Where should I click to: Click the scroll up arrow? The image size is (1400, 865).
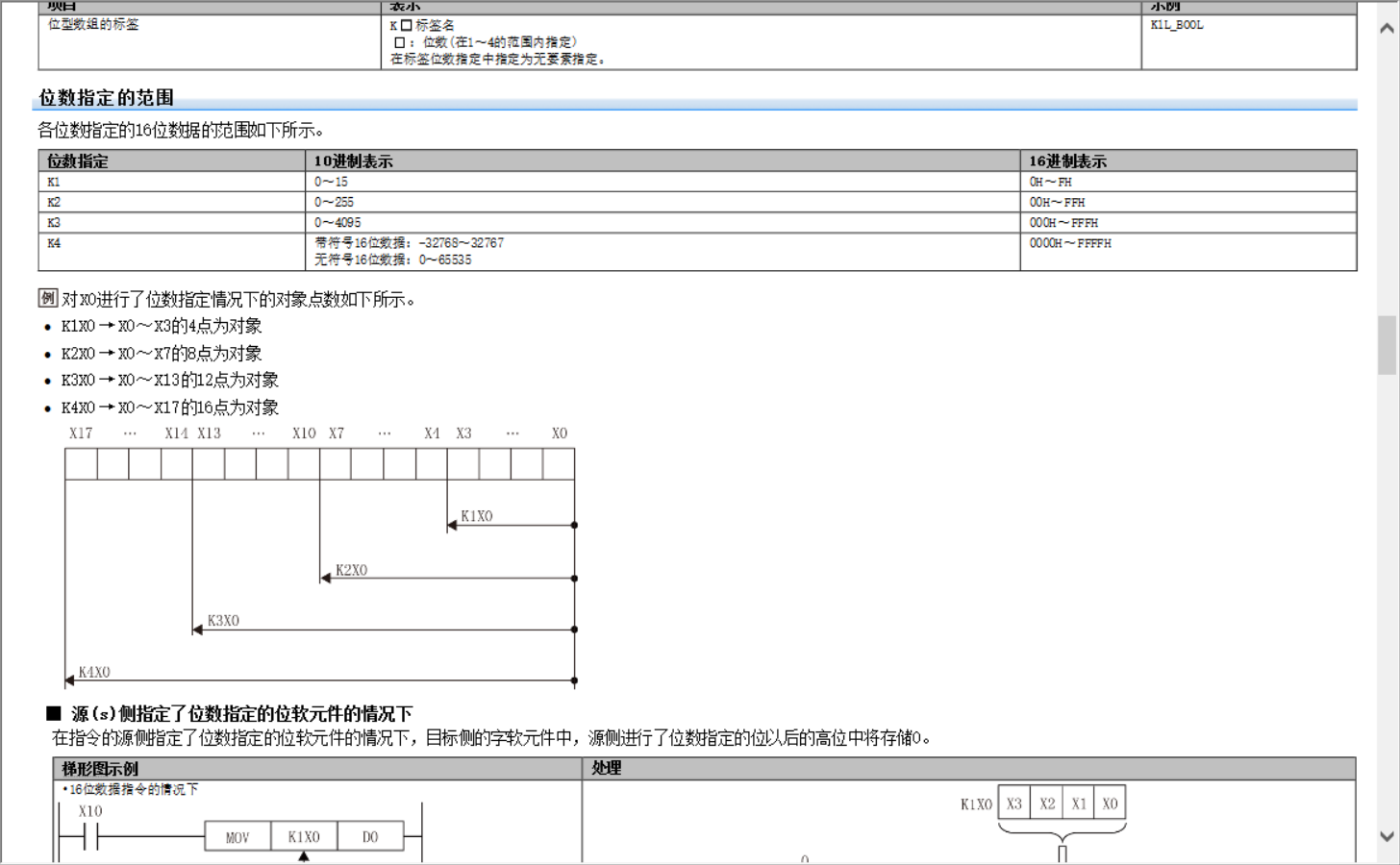point(1387,28)
